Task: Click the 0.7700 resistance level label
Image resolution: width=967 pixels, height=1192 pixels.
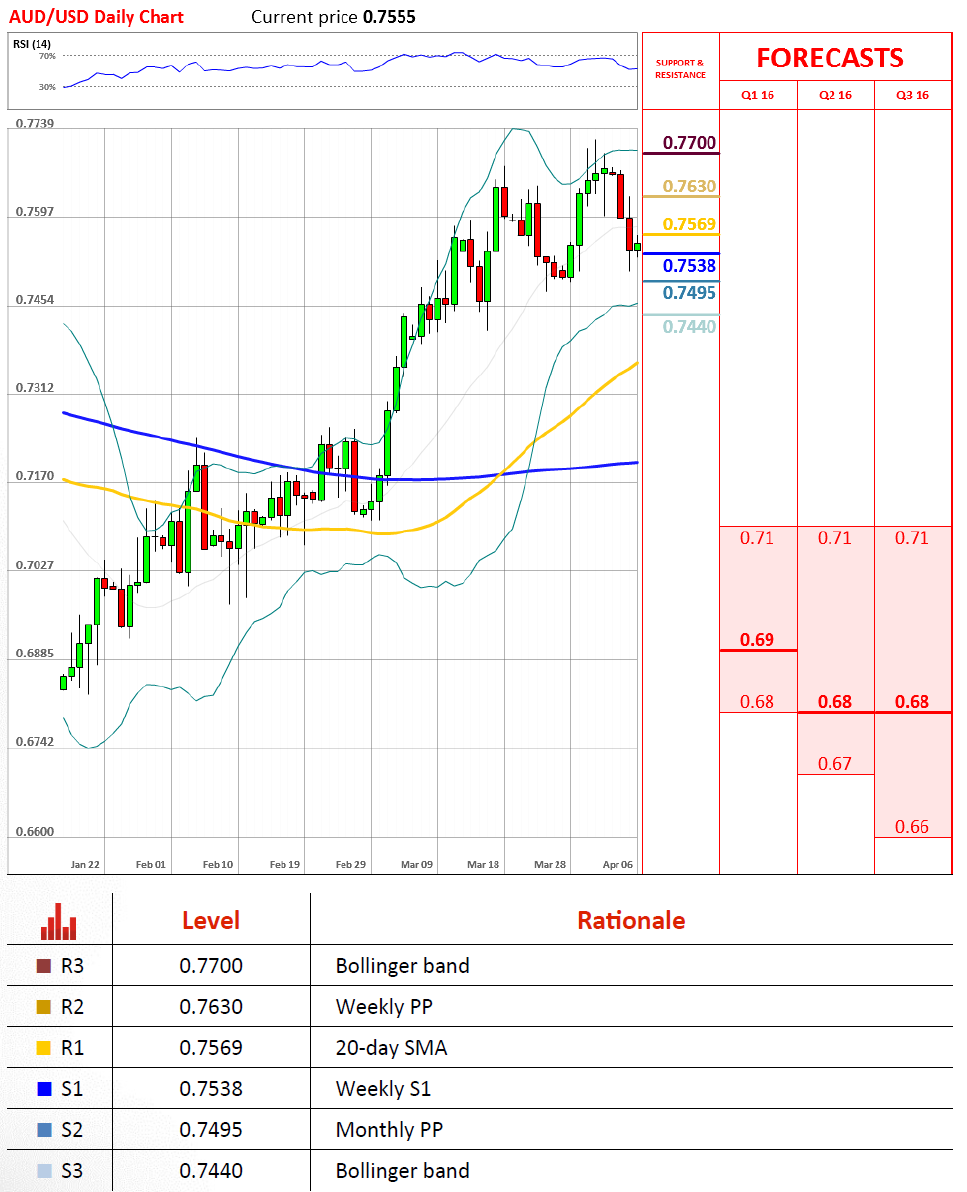Action: pyautogui.click(x=690, y=143)
